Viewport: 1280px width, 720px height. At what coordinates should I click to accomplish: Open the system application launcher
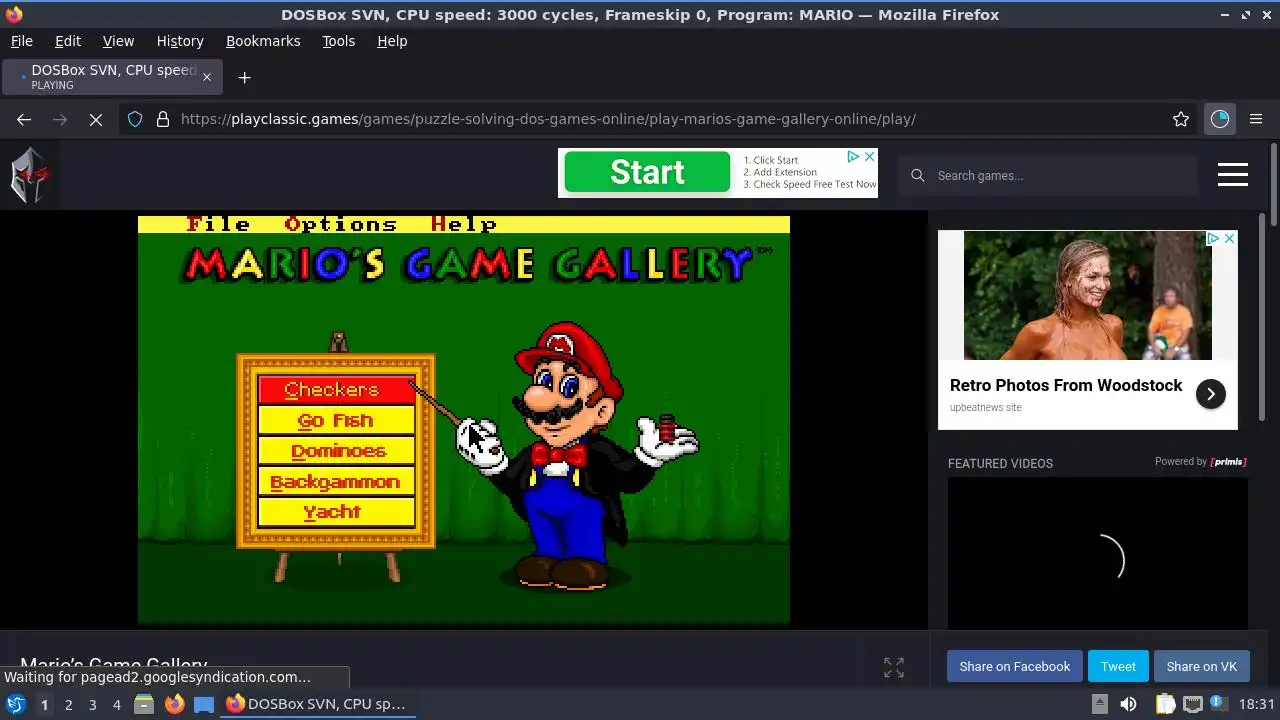tap(15, 704)
